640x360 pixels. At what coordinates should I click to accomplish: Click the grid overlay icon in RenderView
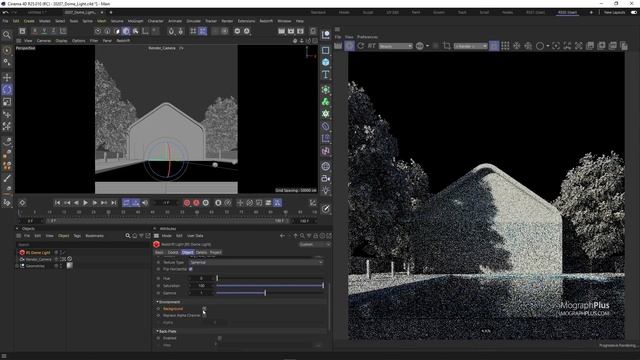pos(505,46)
